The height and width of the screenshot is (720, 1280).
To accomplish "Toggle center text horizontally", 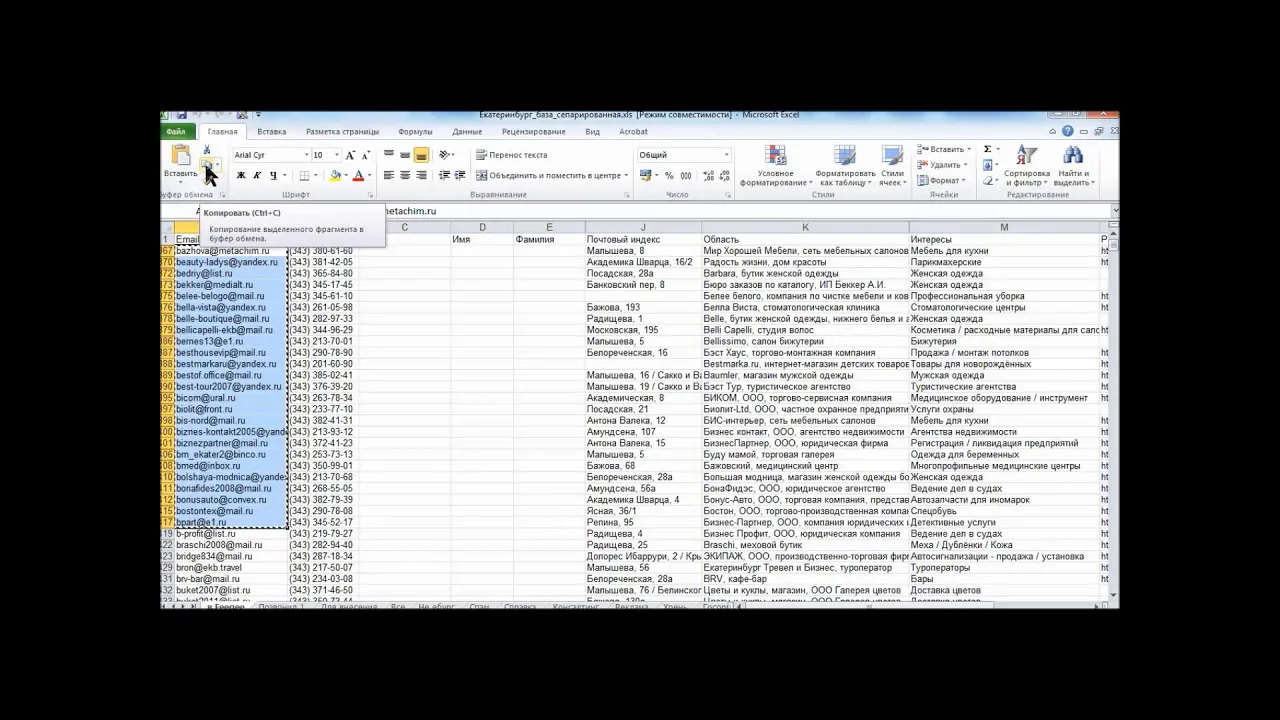I will [405, 176].
